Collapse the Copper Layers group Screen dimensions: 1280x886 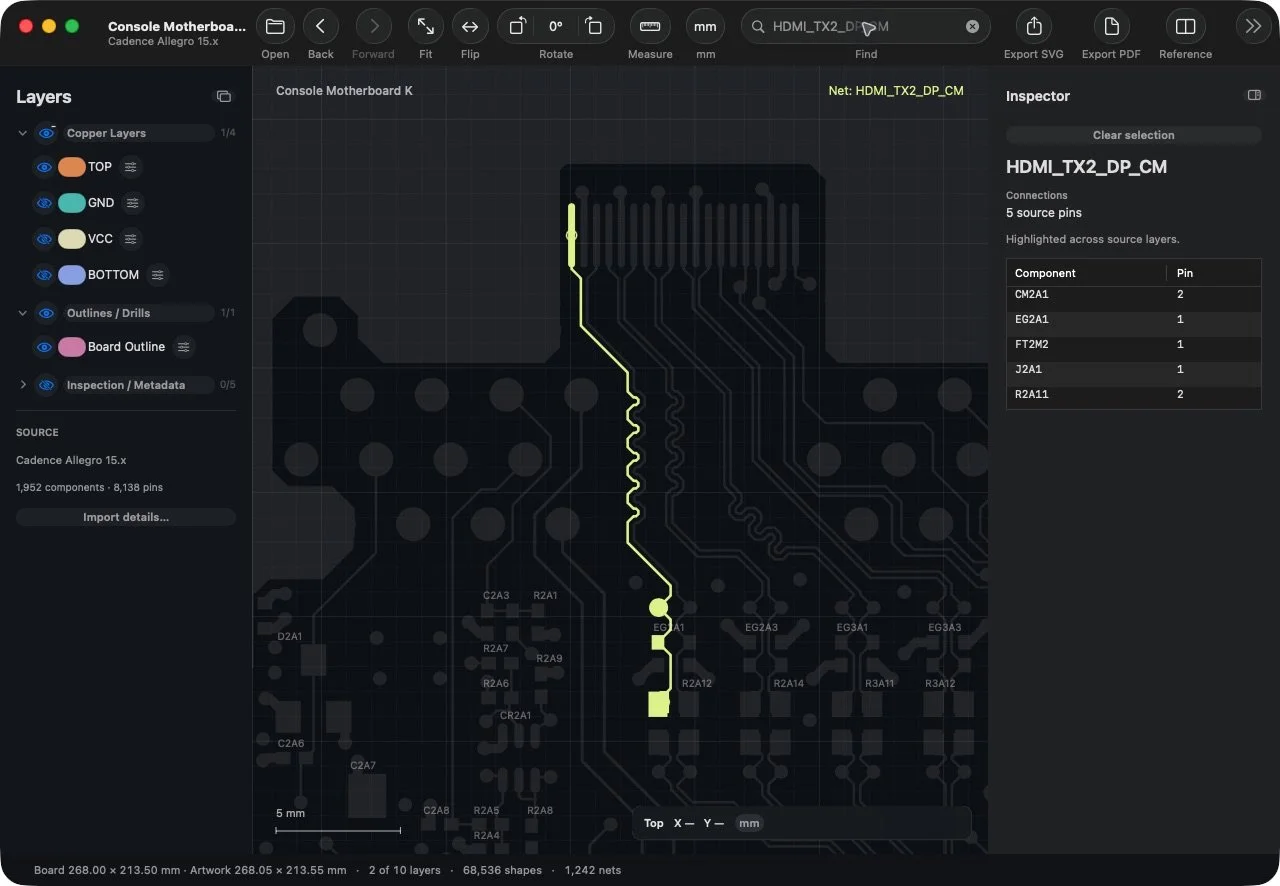23,133
